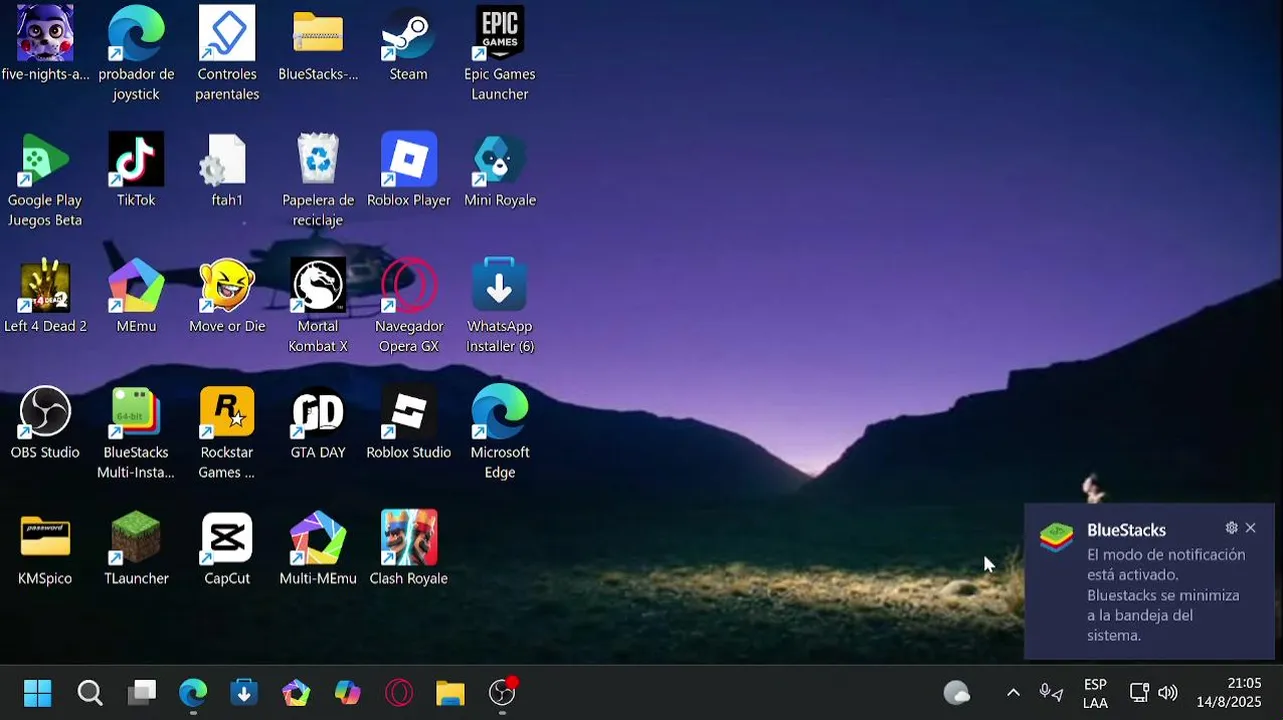Select the MEmu desktop shortcut
This screenshot has width=1283, height=720.
click(x=136, y=296)
